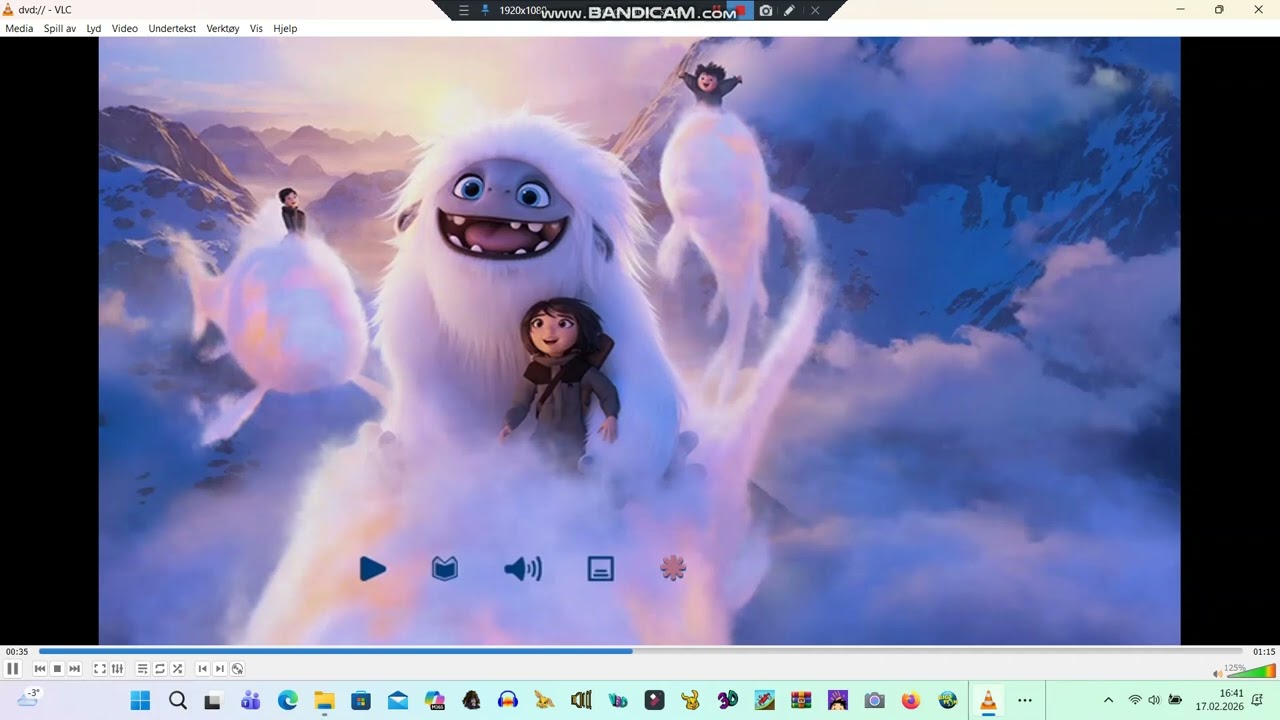1280x720 pixels.
Task: Open the Bandicam pencil drawing tool
Action: [x=790, y=10]
